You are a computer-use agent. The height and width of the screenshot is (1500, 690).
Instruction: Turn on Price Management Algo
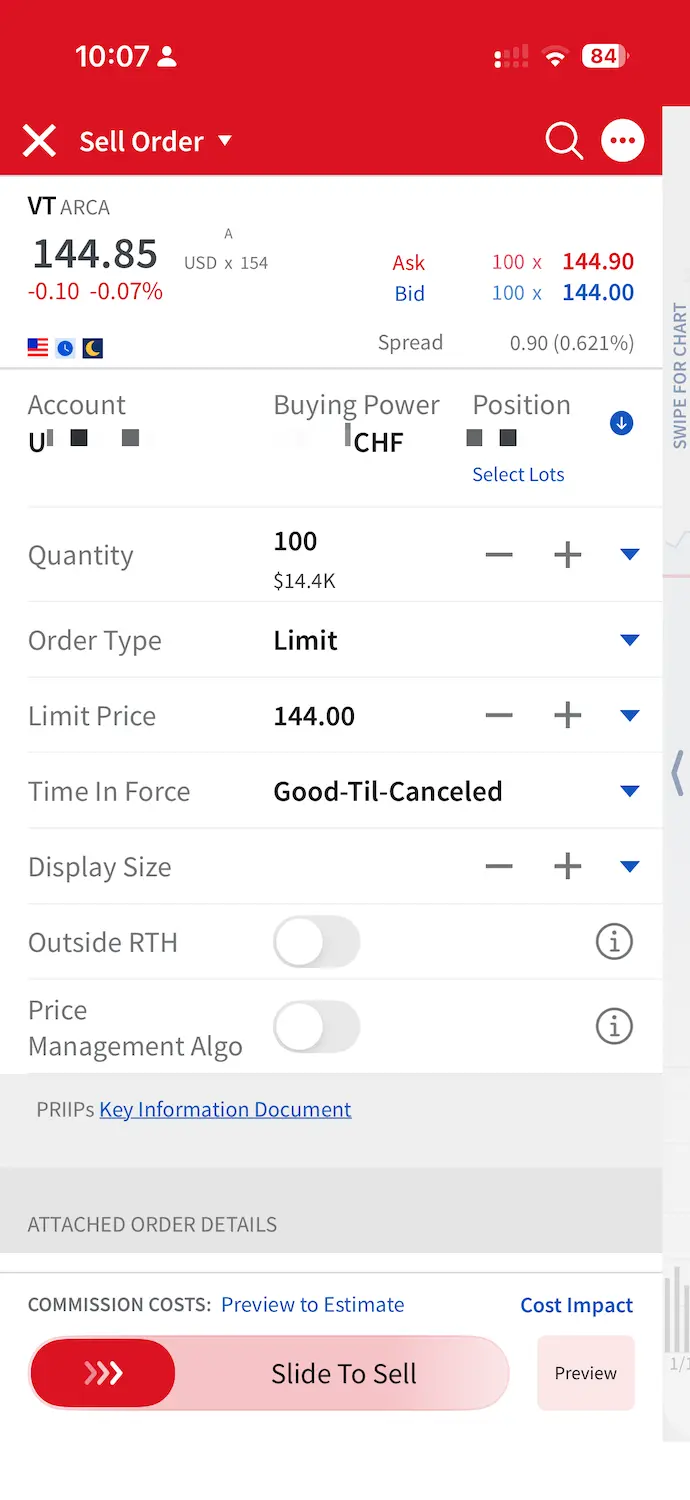coord(317,1026)
